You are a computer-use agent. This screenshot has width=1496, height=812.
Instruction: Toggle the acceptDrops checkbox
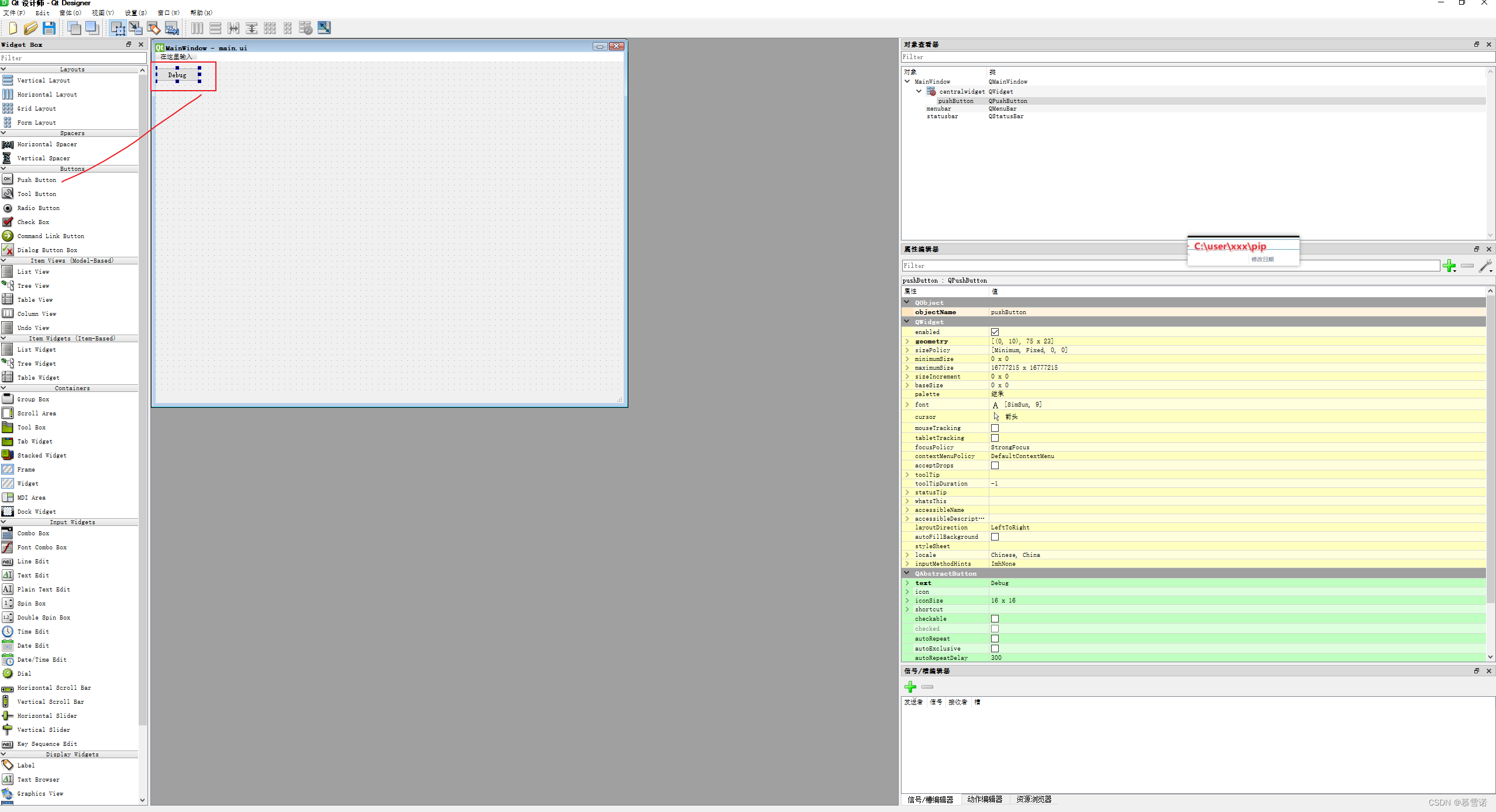[995, 466]
